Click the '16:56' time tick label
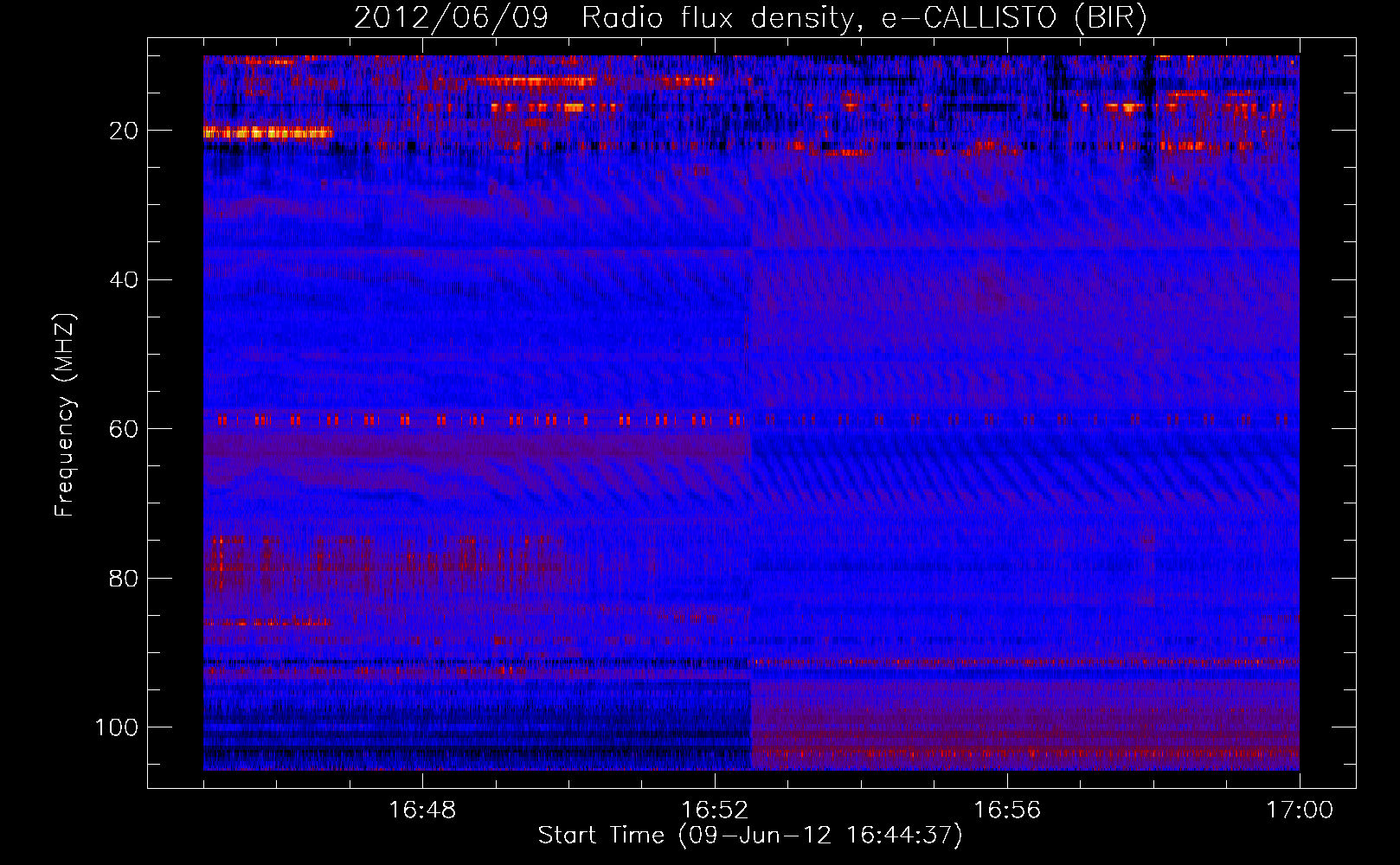The width and height of the screenshot is (1400, 865). pos(1007,811)
